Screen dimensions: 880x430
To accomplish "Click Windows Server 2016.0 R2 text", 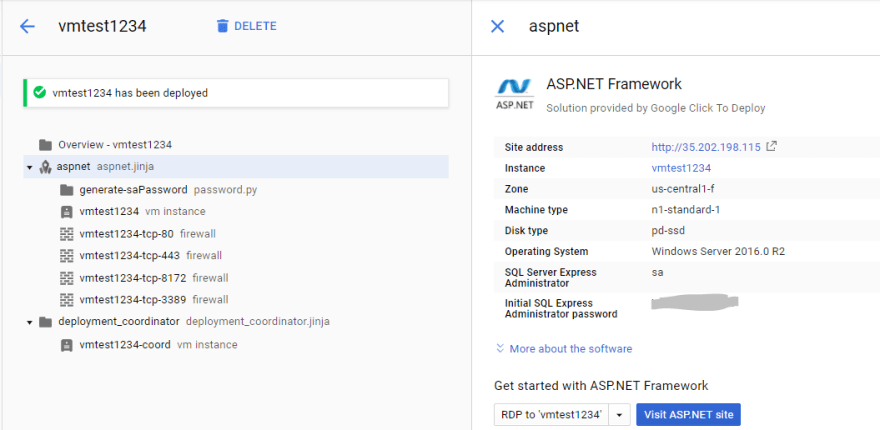I will tap(718, 251).
